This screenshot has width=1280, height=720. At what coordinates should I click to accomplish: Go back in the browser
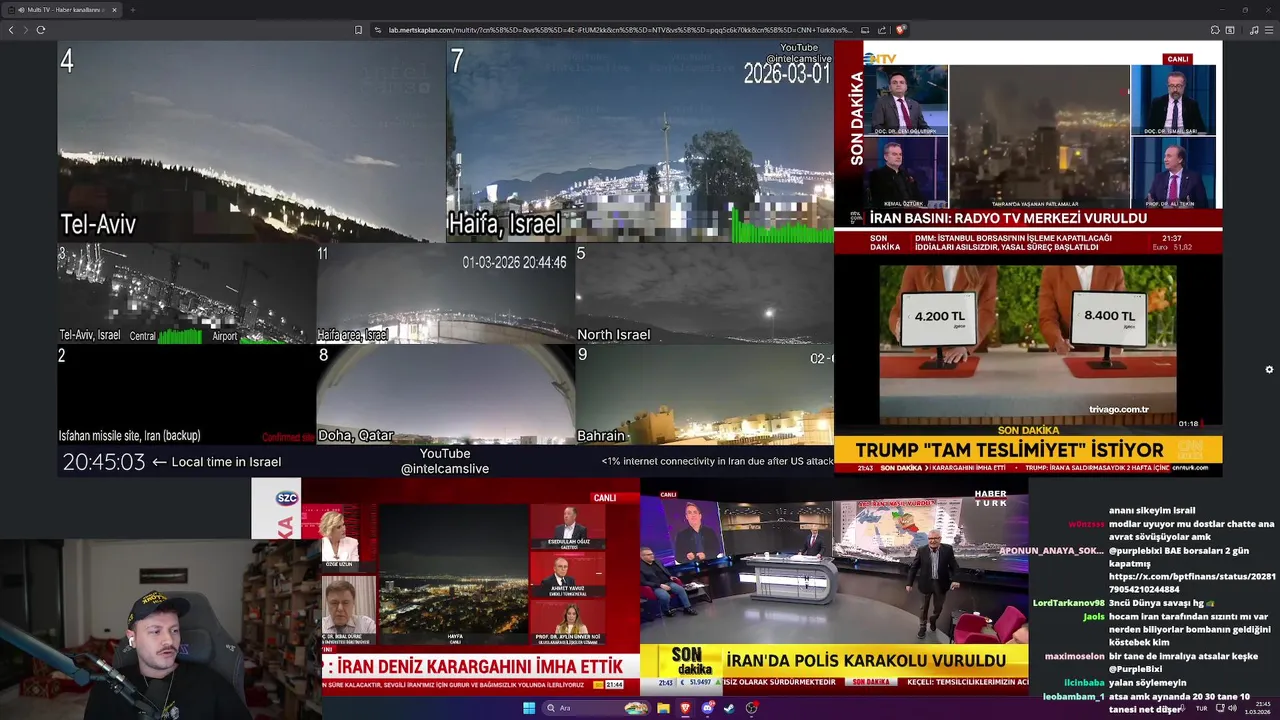pyautogui.click(x=11, y=30)
